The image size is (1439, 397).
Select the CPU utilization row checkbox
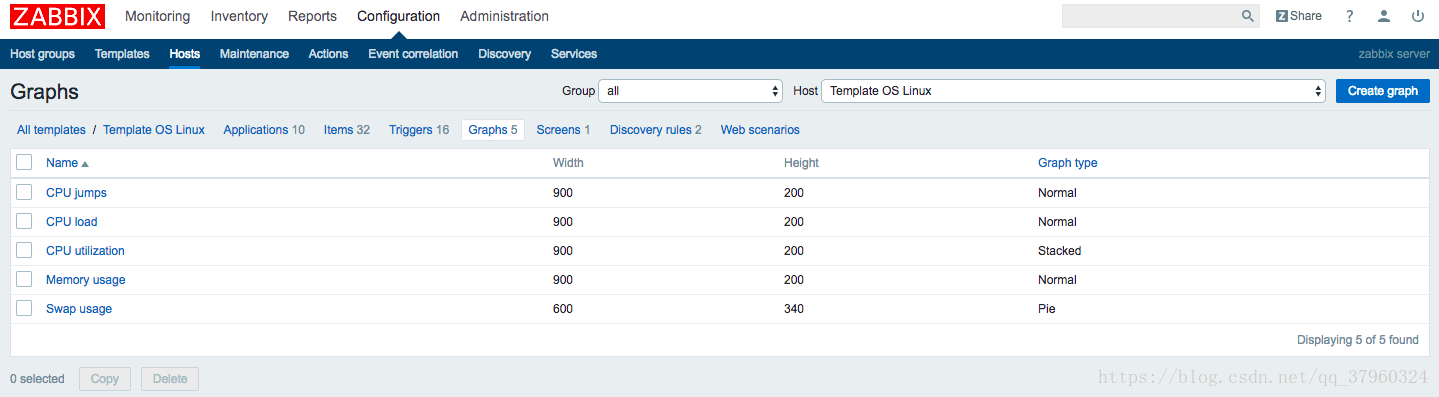click(x=24, y=250)
